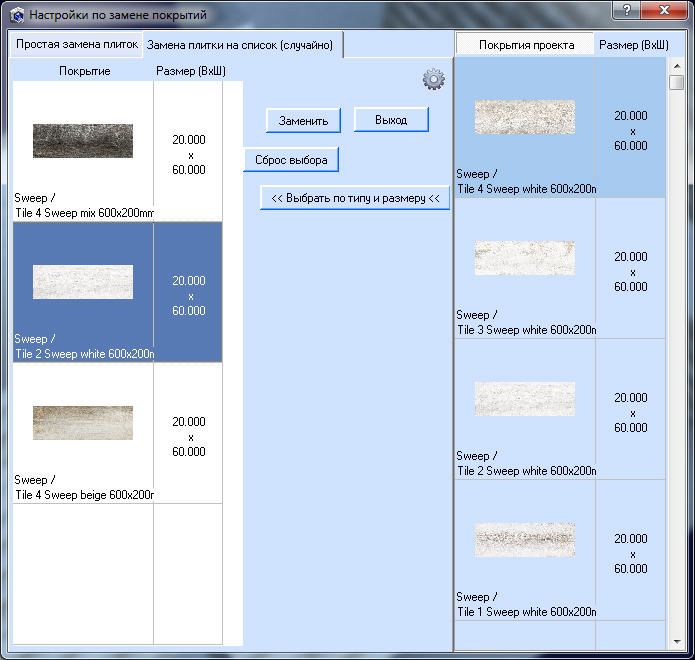Click '<< Выбрать по типу и размеру <<' button
Screen dimensions: 695x660
[355, 198]
